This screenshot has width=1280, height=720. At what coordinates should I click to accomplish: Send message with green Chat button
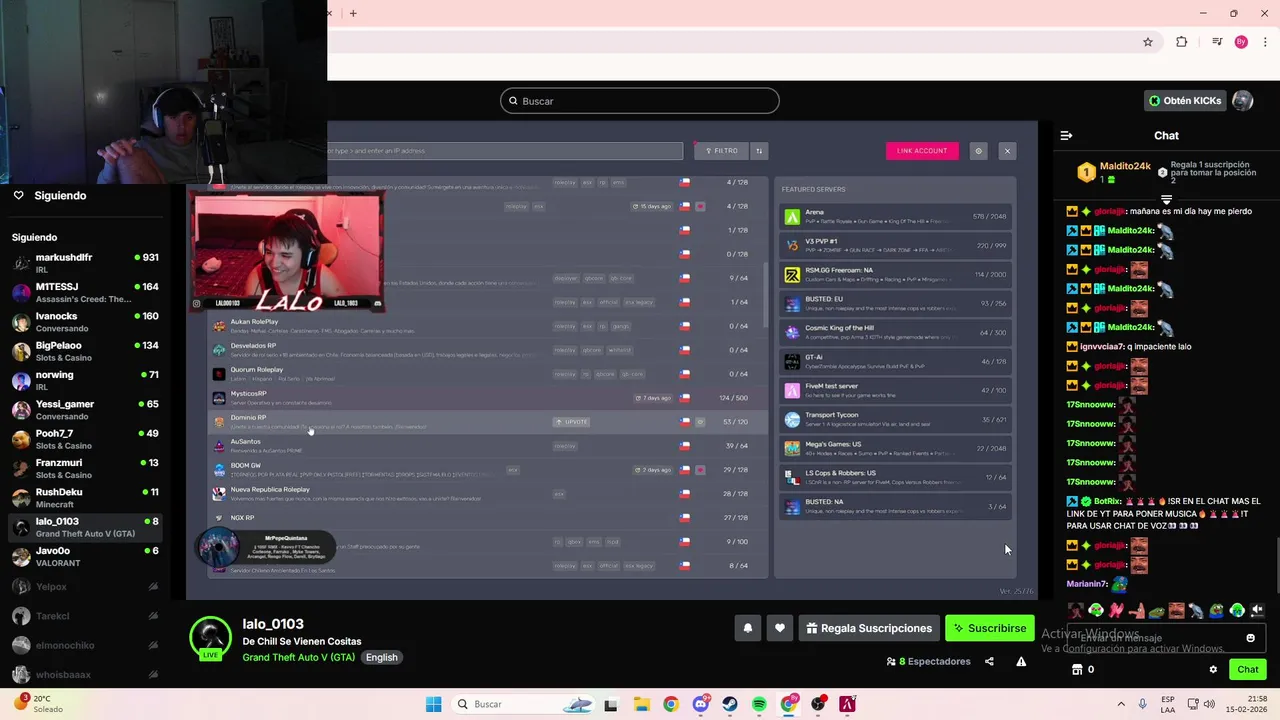pyautogui.click(x=1248, y=670)
